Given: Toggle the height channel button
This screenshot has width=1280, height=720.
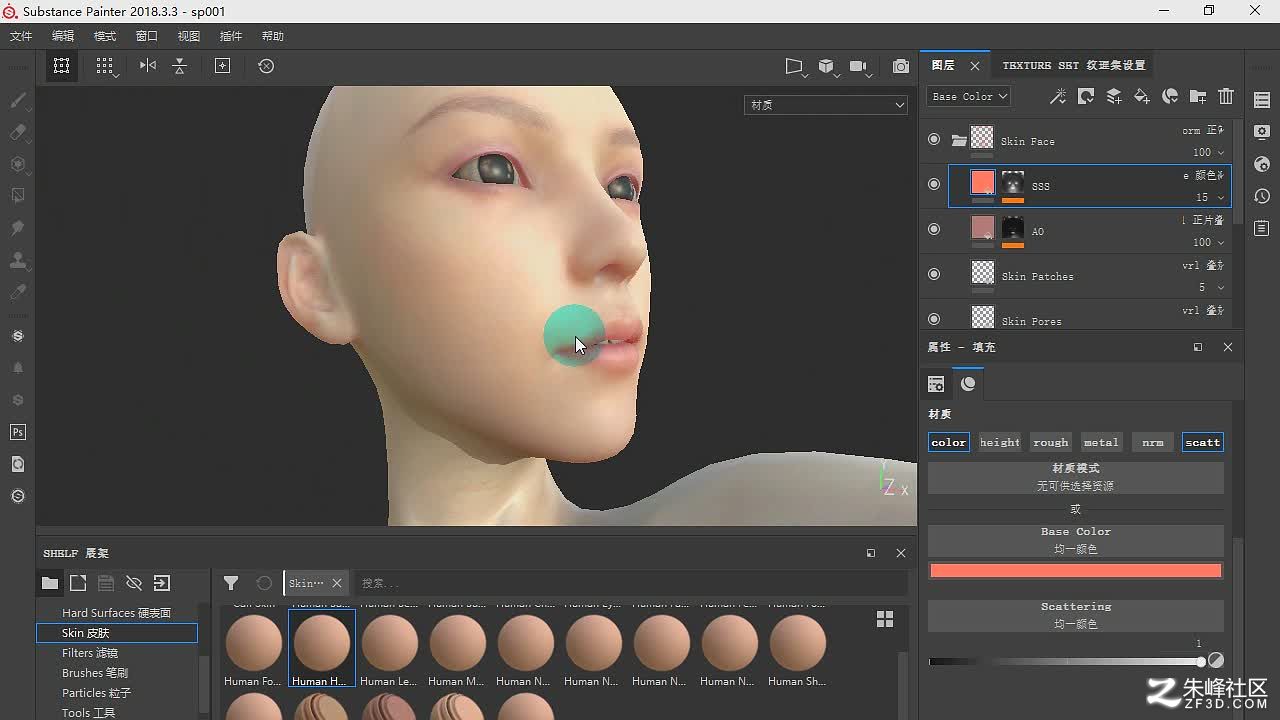Looking at the screenshot, I should click(x=1000, y=442).
